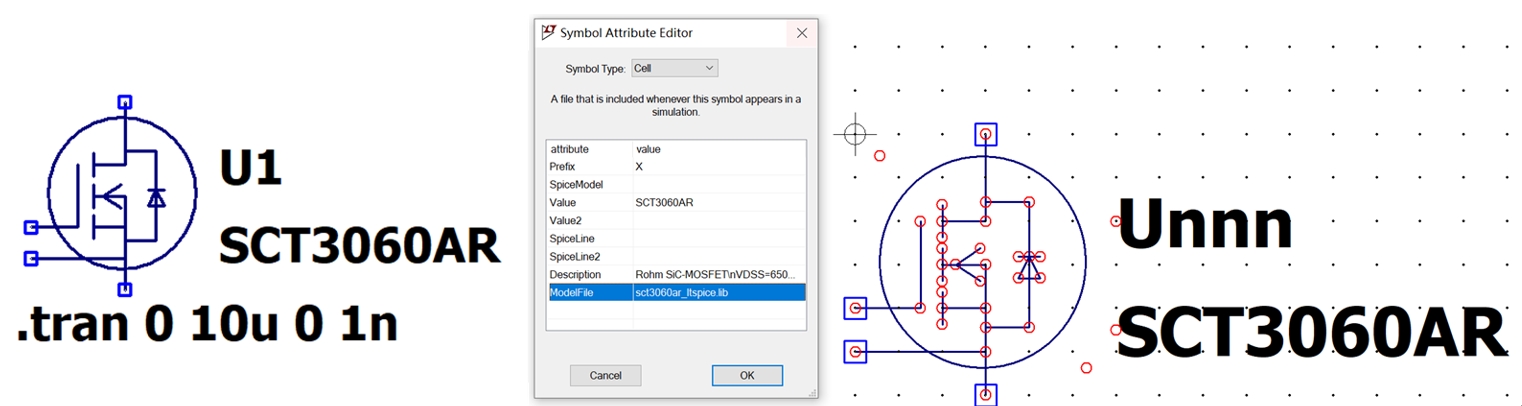Click the top pin square in the symbol editor
The height and width of the screenshot is (406, 1522).
pos(986,134)
